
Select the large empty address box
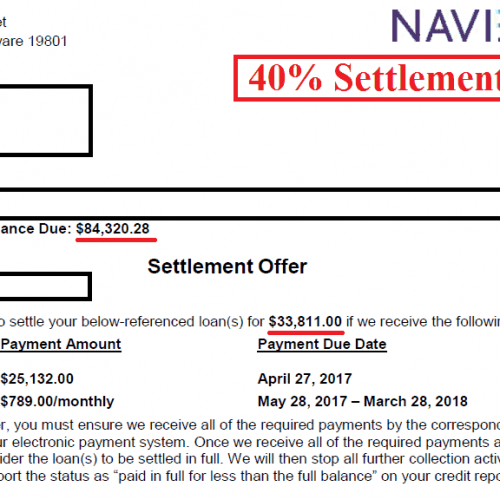(46, 120)
